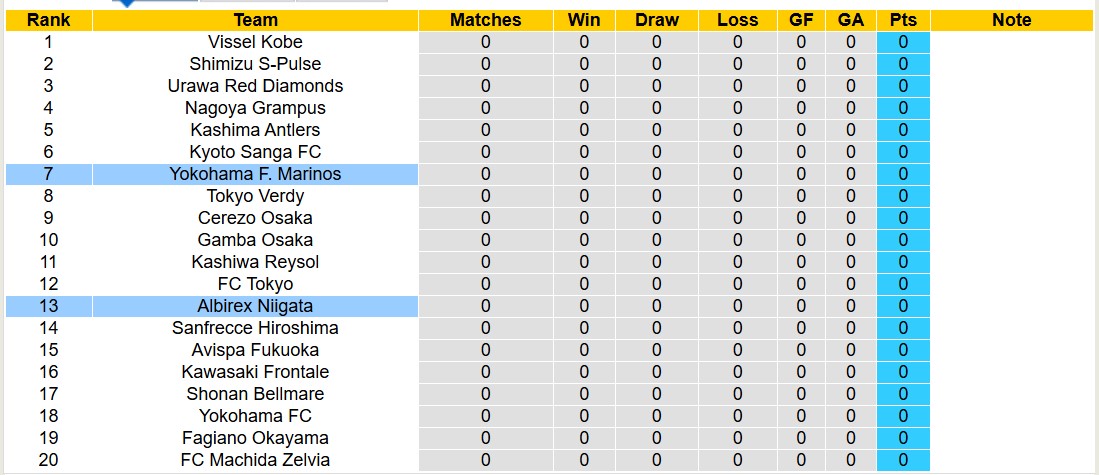Click the Rank column header
Image resolution: width=1099 pixels, height=475 pixels.
48,20
